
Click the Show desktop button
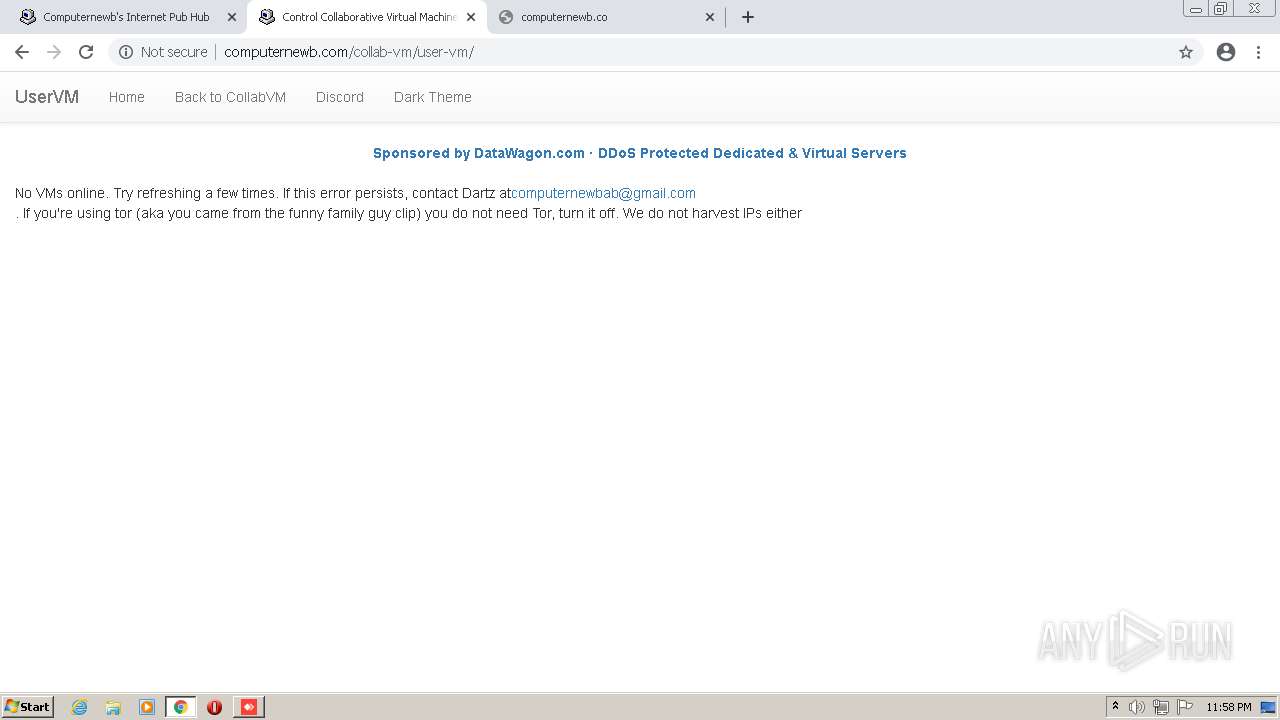(x=1269, y=707)
